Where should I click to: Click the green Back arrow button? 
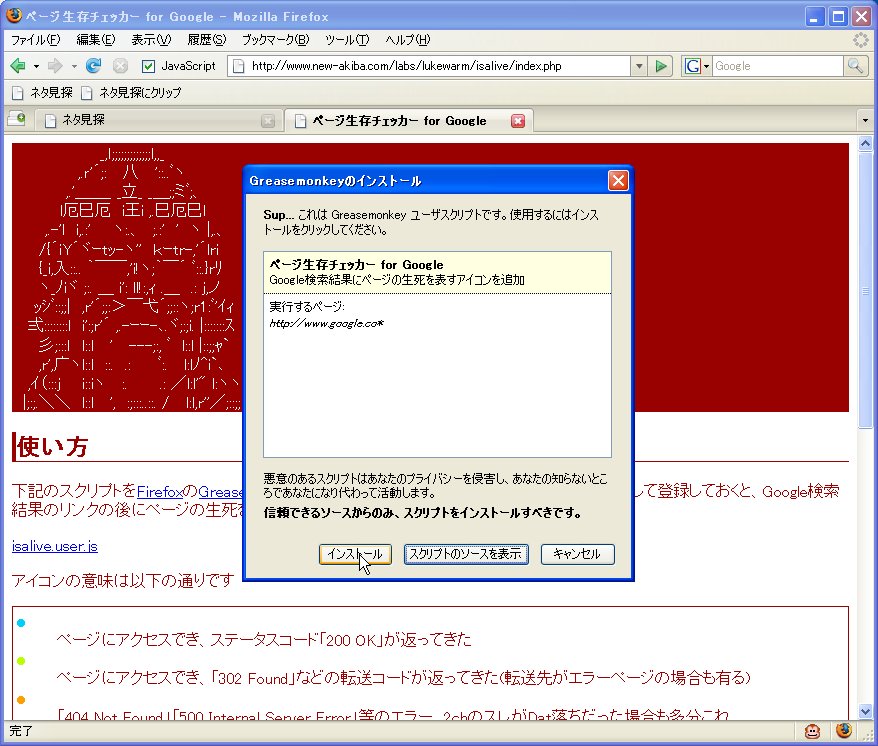pyautogui.click(x=18, y=66)
